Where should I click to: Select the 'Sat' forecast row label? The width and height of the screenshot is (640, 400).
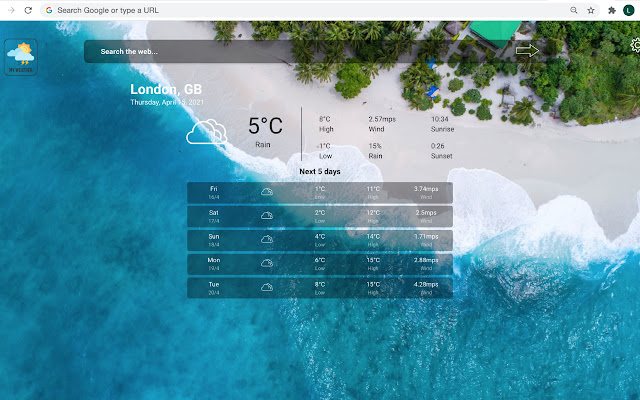pyautogui.click(x=214, y=213)
